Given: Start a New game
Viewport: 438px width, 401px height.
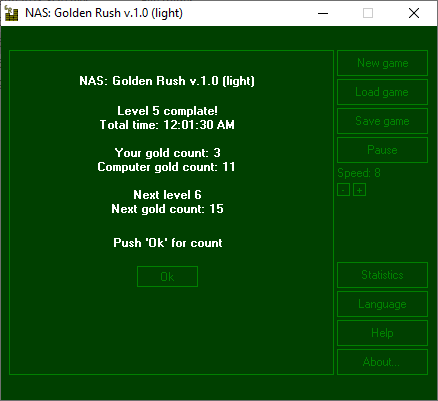Looking at the screenshot, I should [382, 63].
